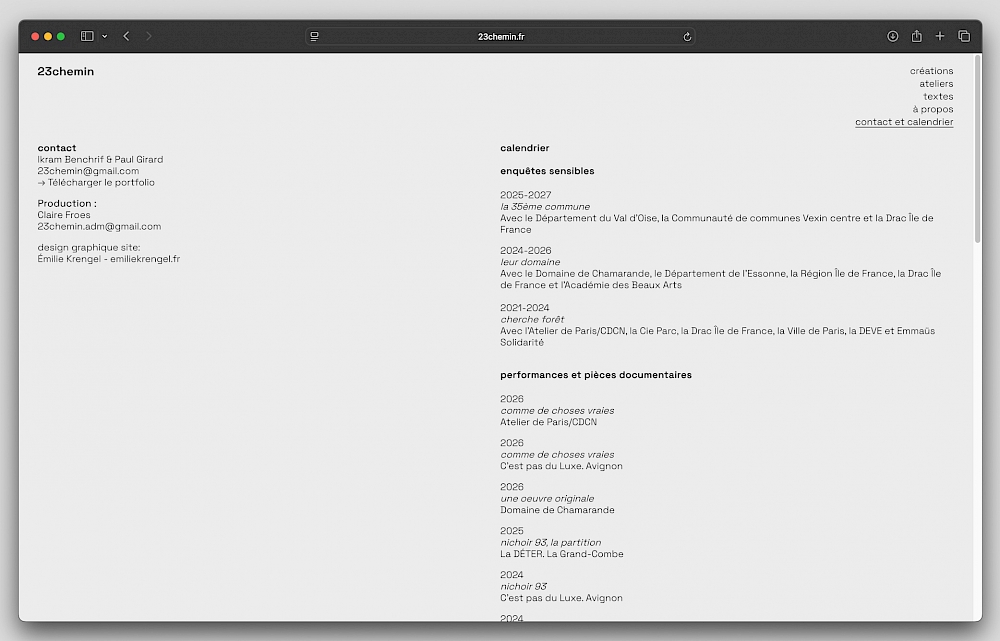Expand the sidebar tab group dropdown arrow
The width and height of the screenshot is (1000, 641).
(104, 36)
